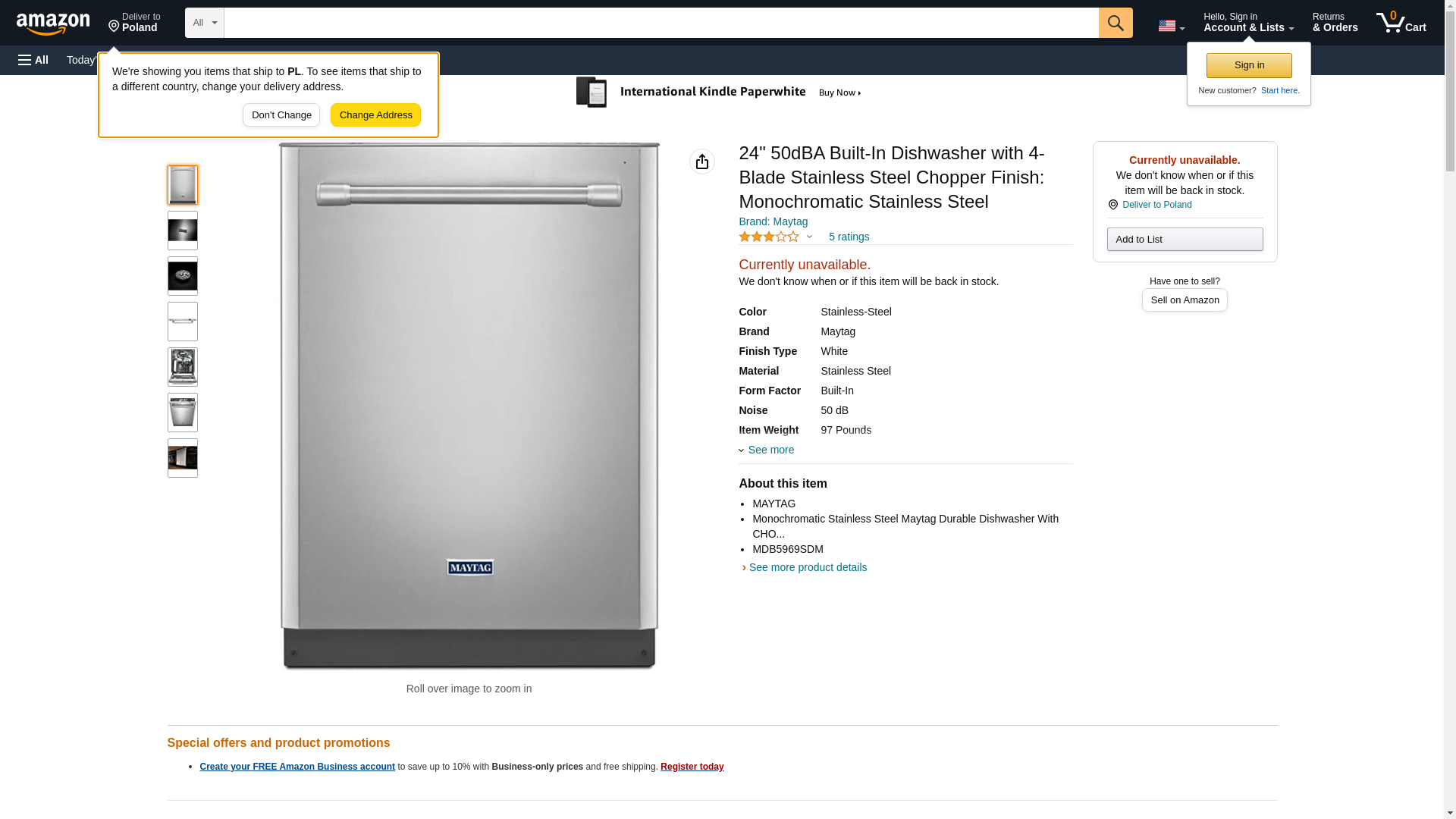The image size is (1456, 819).
Task: Click the share icon on product image
Action: pos(701,162)
